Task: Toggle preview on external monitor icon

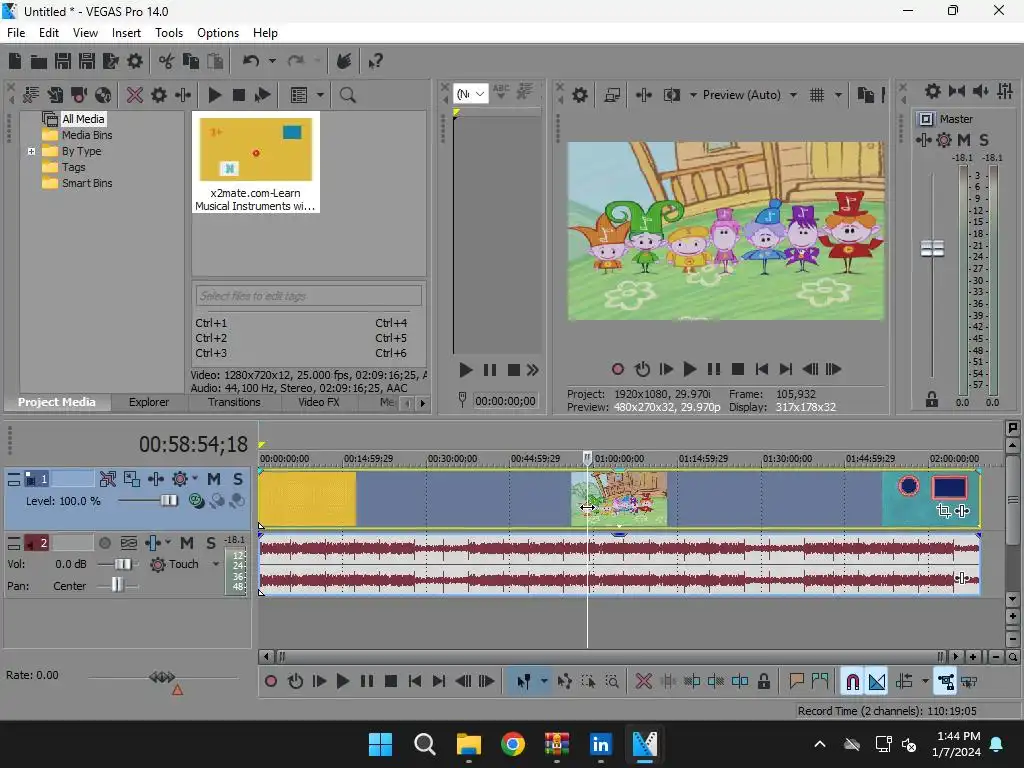Action: (x=612, y=95)
